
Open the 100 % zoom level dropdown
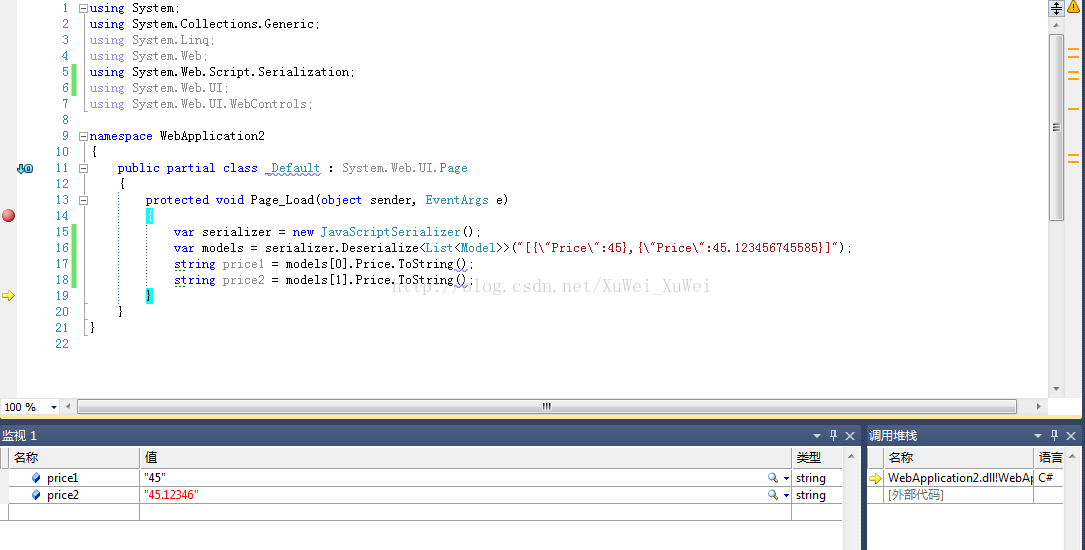pyautogui.click(x=54, y=407)
